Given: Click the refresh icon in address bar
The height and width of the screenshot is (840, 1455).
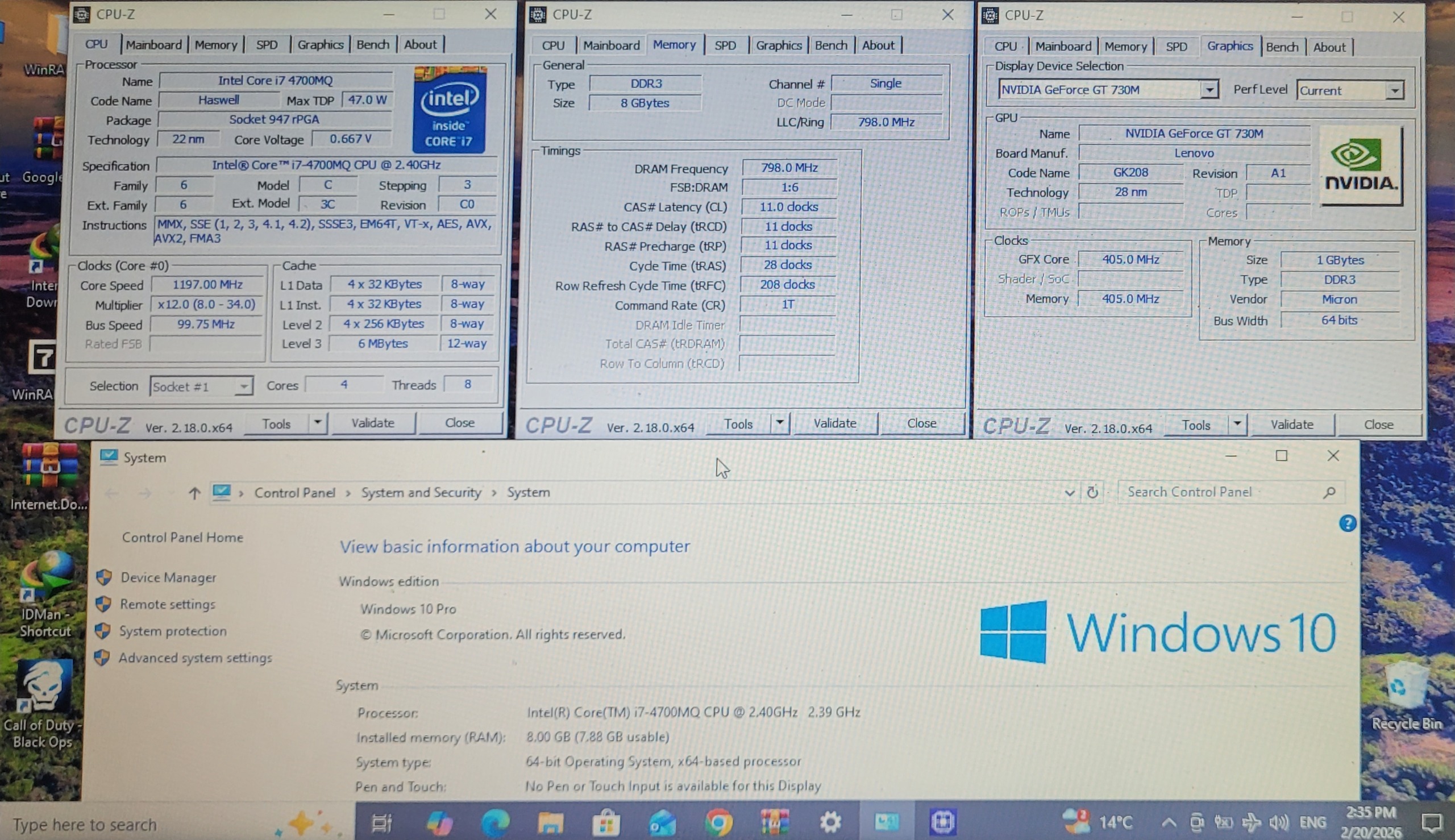Looking at the screenshot, I should (x=1092, y=492).
